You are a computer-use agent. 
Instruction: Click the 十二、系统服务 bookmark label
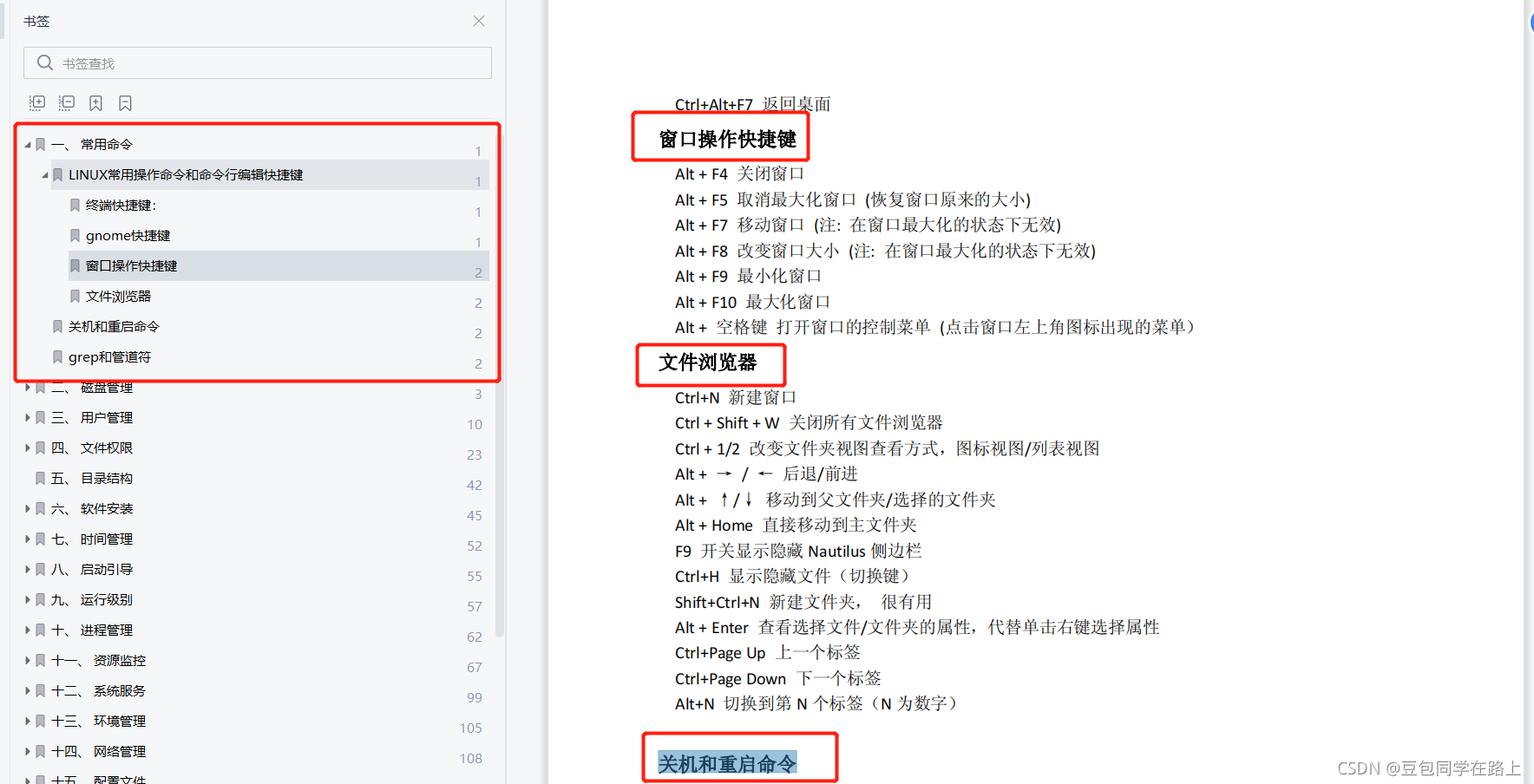coord(98,690)
